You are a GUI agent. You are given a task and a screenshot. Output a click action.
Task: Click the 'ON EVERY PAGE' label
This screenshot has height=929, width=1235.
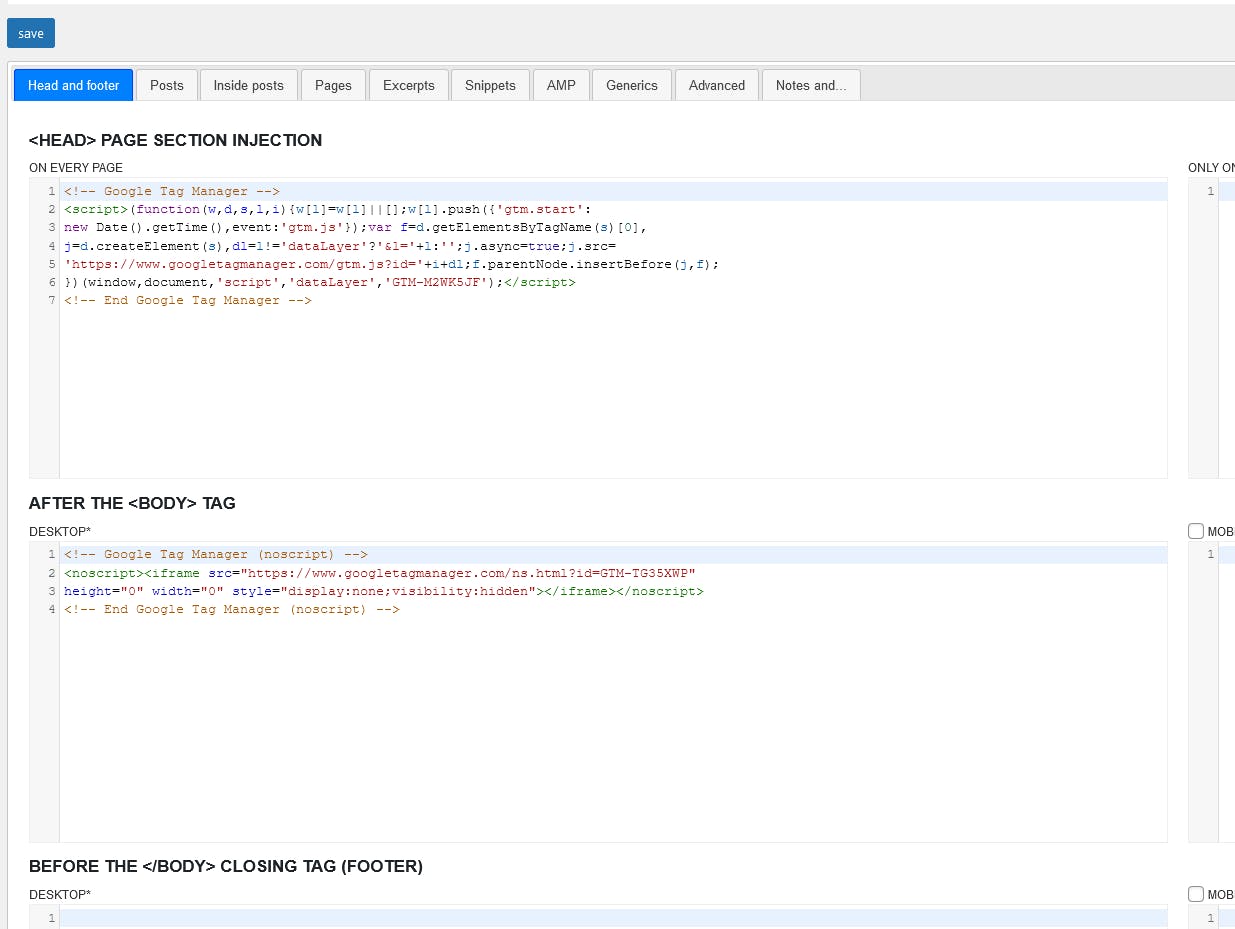(76, 168)
